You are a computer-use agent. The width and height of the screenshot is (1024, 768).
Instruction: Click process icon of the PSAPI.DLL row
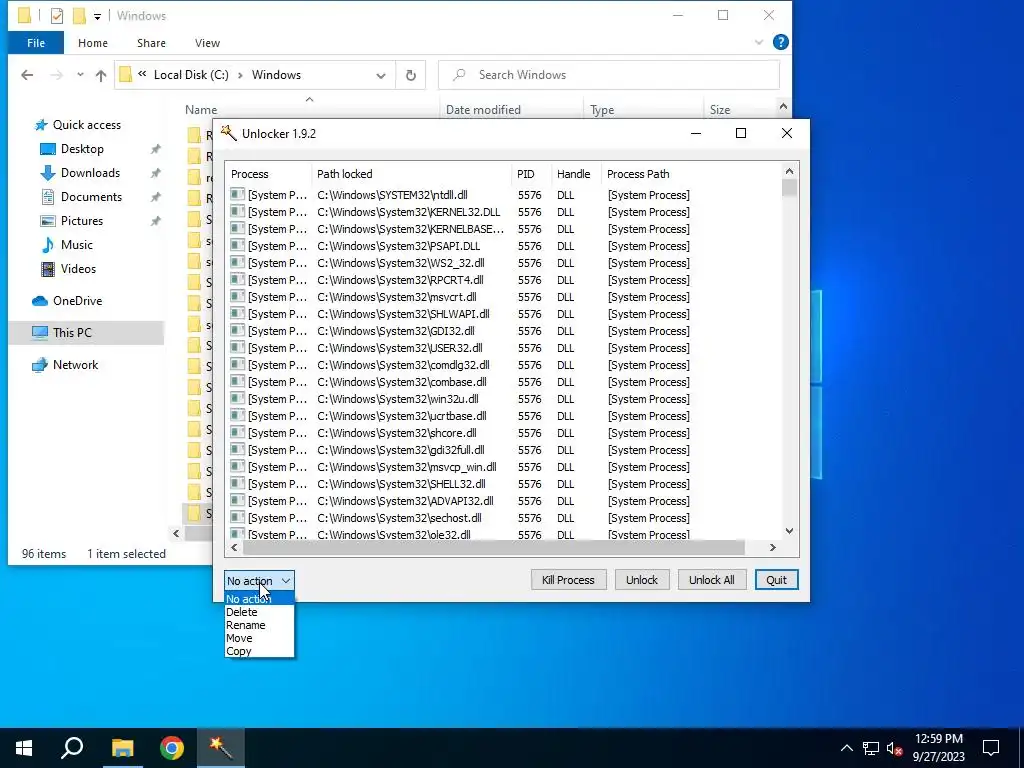[238, 246]
